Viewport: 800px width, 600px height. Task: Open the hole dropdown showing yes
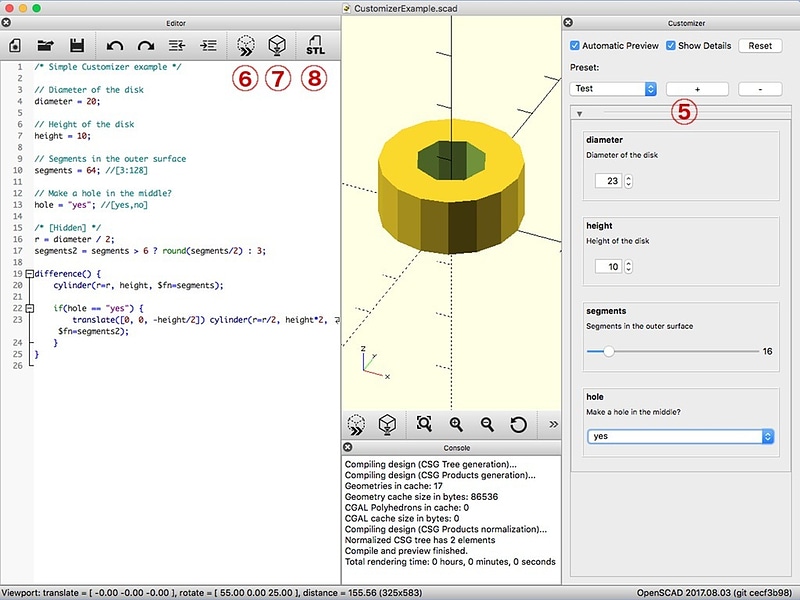pyautogui.click(x=681, y=436)
